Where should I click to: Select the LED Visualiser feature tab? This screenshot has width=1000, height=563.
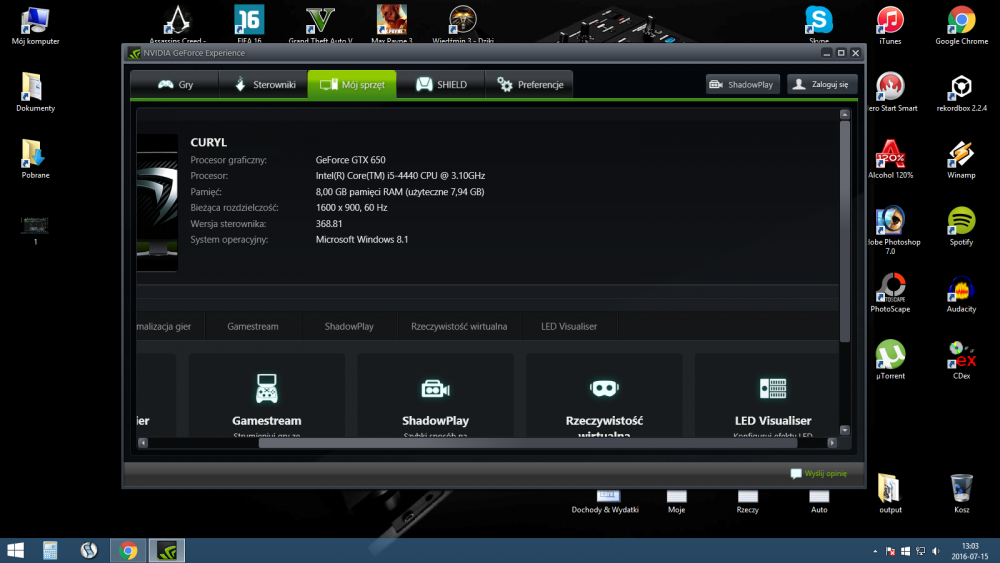(x=569, y=326)
